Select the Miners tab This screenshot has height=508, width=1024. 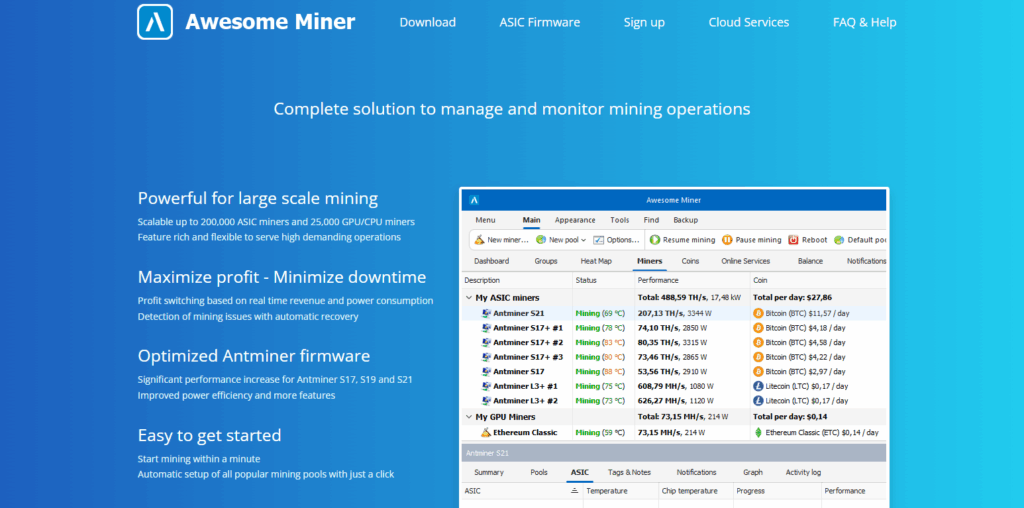(649, 261)
